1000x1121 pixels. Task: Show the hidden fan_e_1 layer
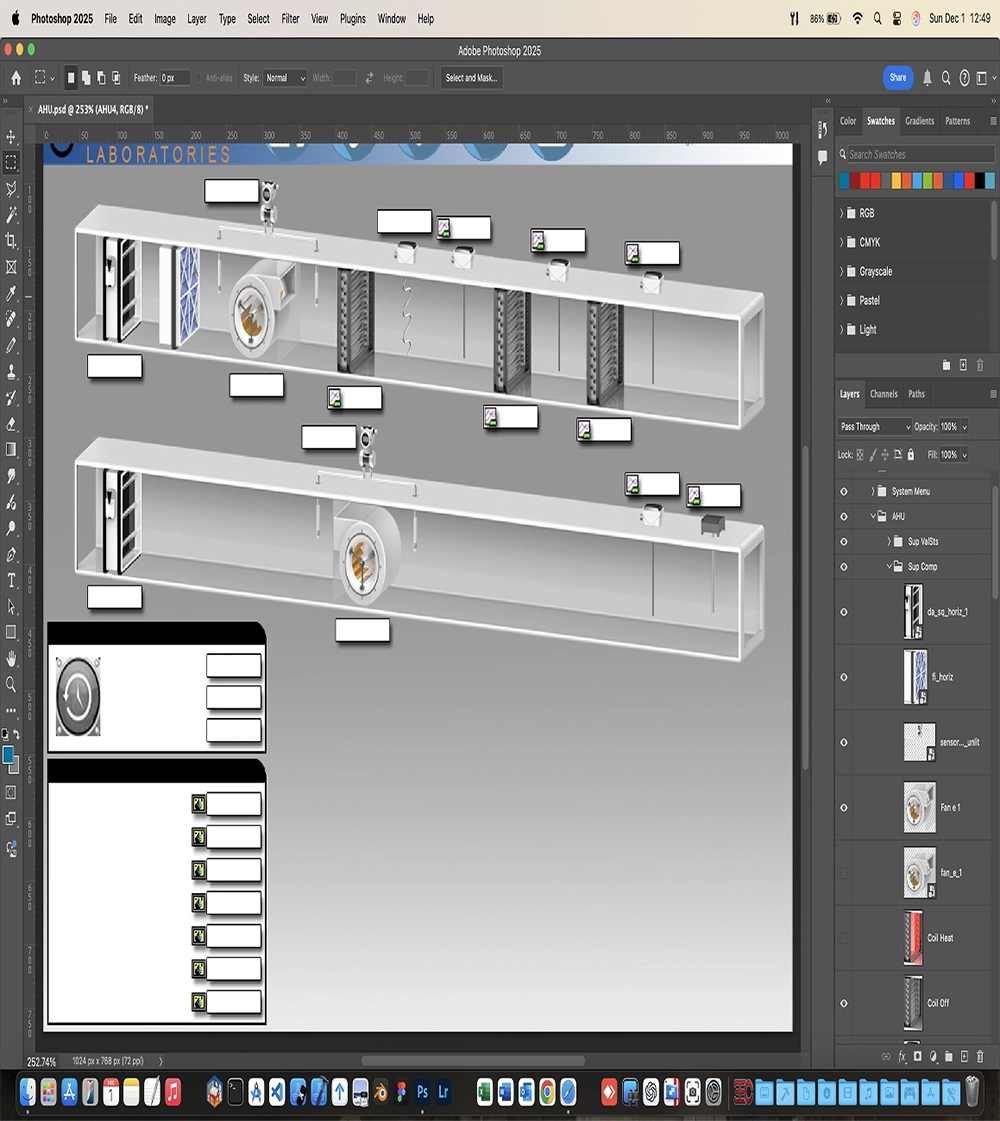coord(843,873)
